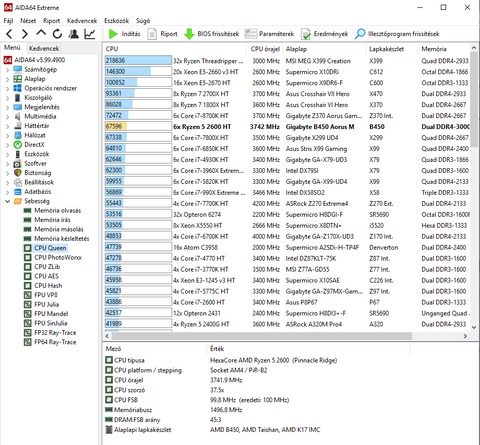Screen dimensions: 480x445
Task: Expand the Kiszolgáló tree node
Action: 7,98
